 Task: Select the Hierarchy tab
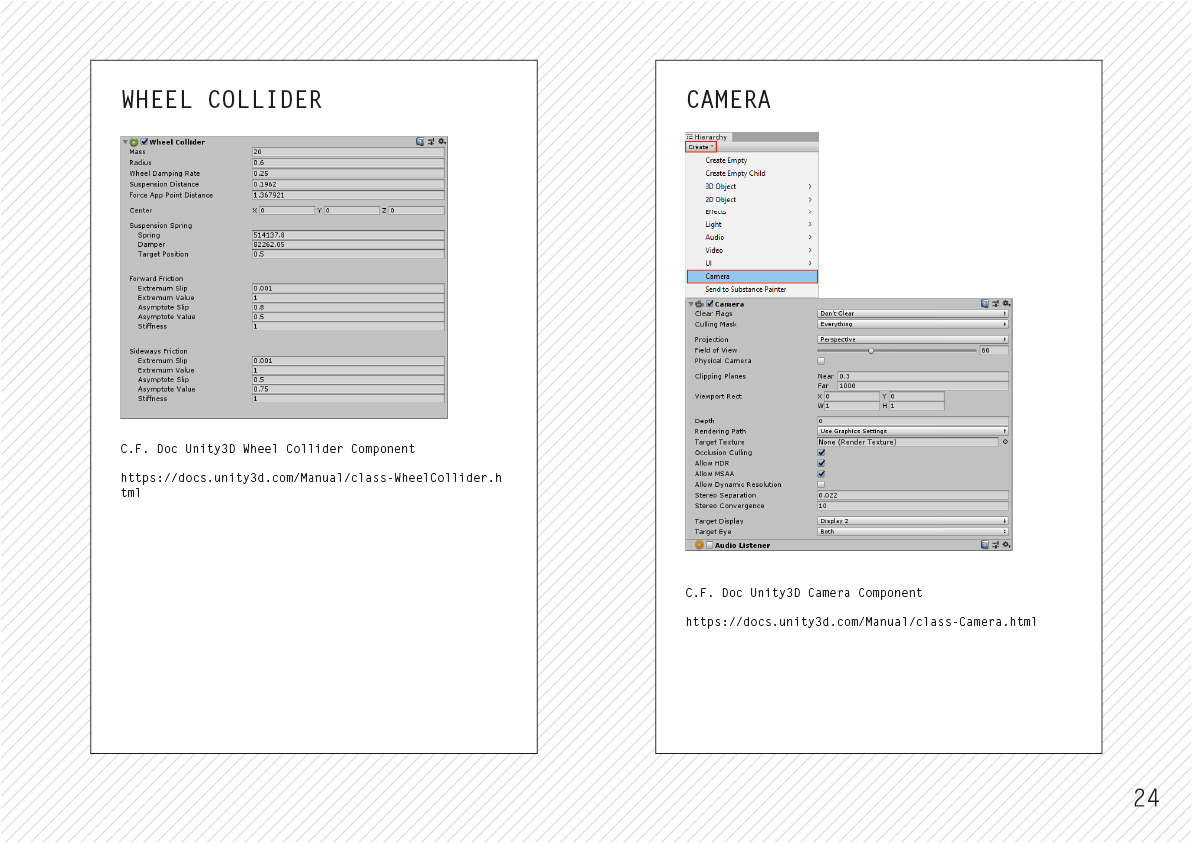point(708,137)
